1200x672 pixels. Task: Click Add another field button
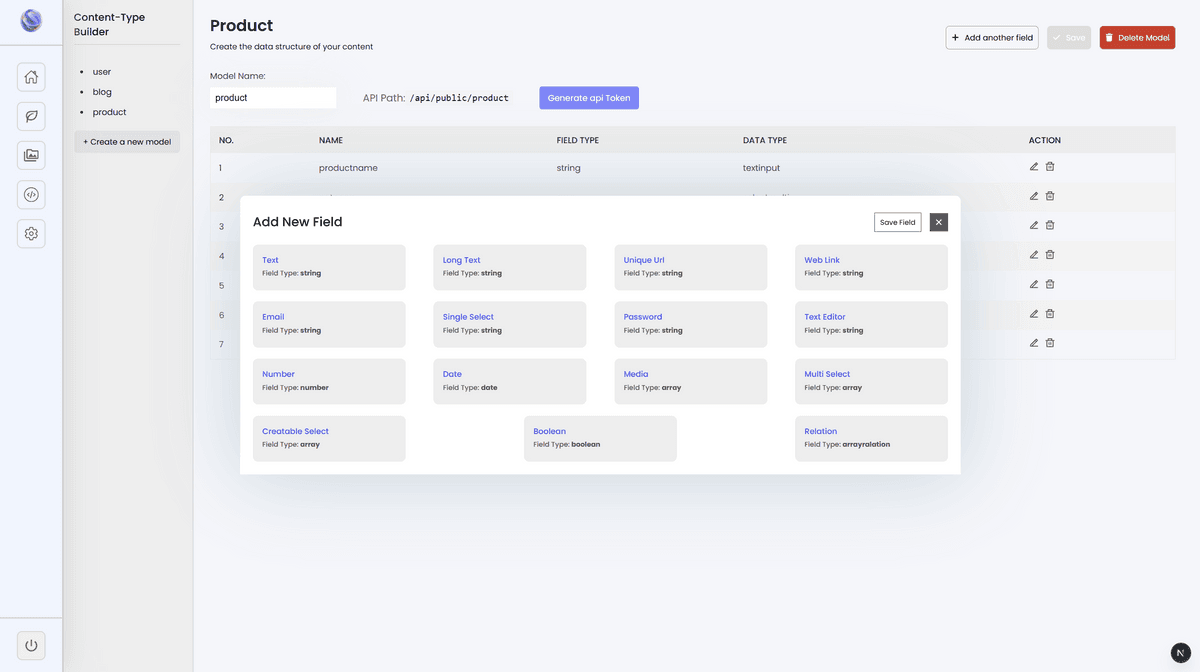click(992, 37)
